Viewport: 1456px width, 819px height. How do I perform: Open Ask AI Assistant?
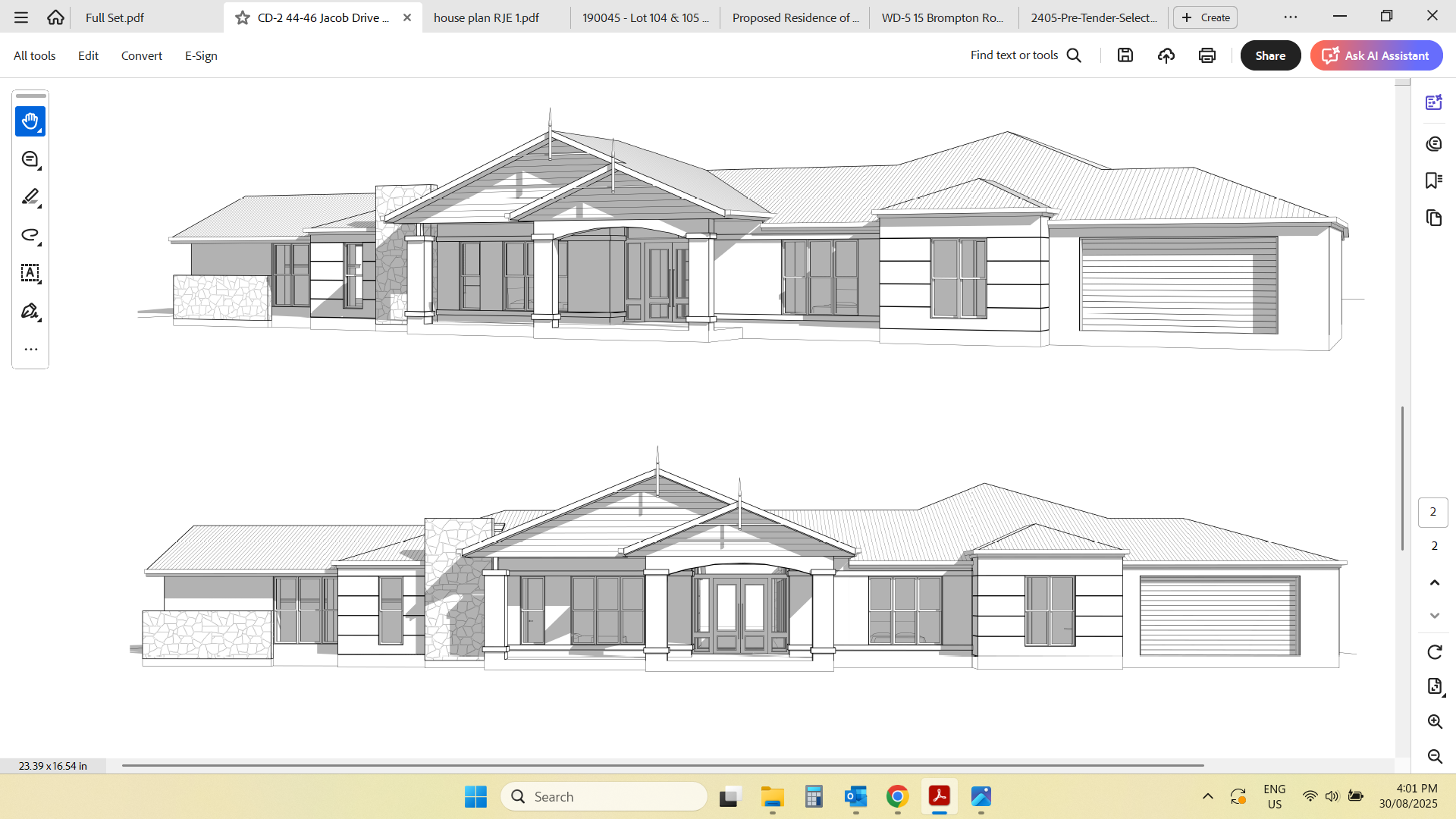click(1376, 55)
